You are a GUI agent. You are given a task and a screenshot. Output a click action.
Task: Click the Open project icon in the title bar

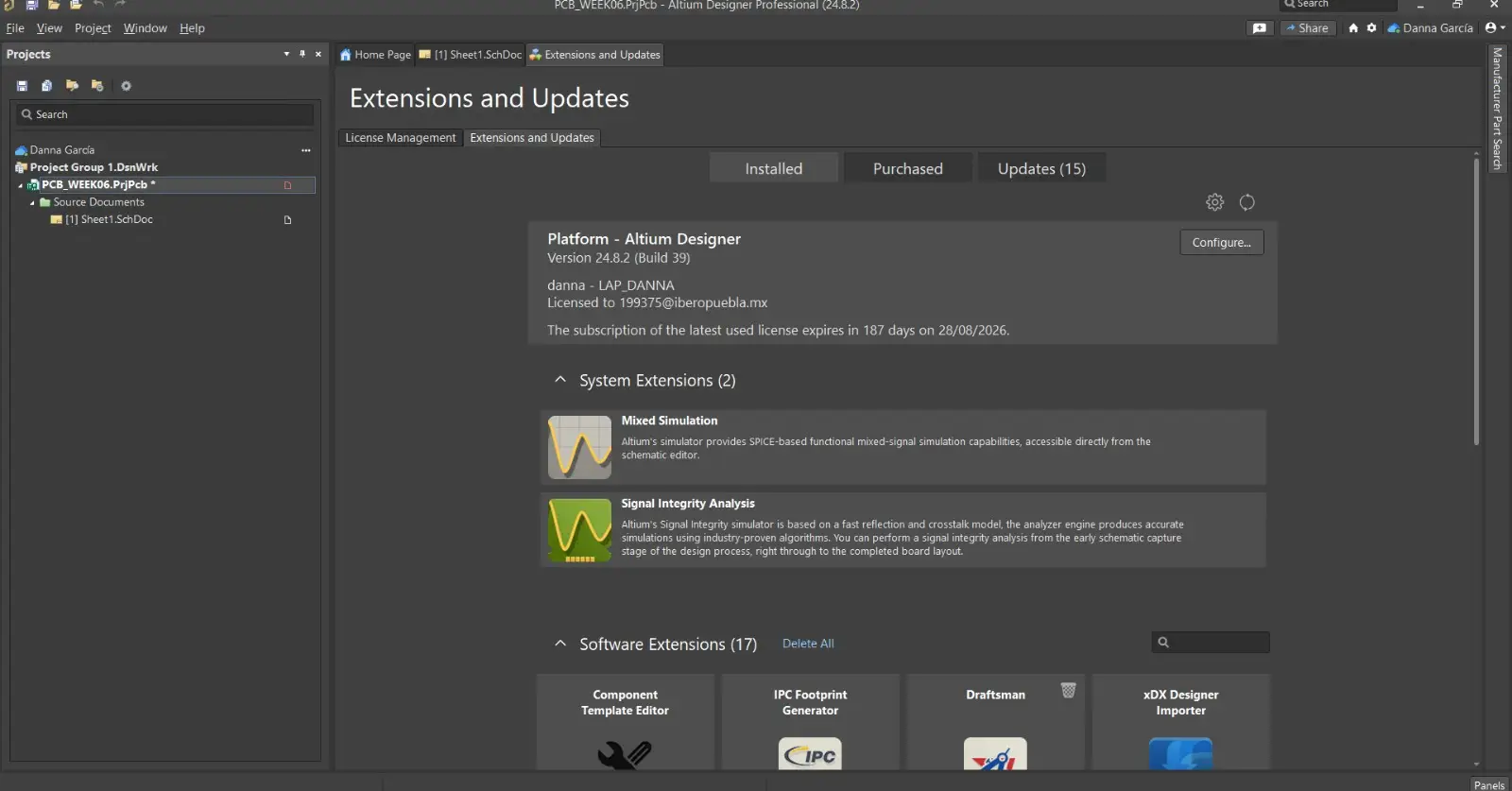[x=77, y=5]
